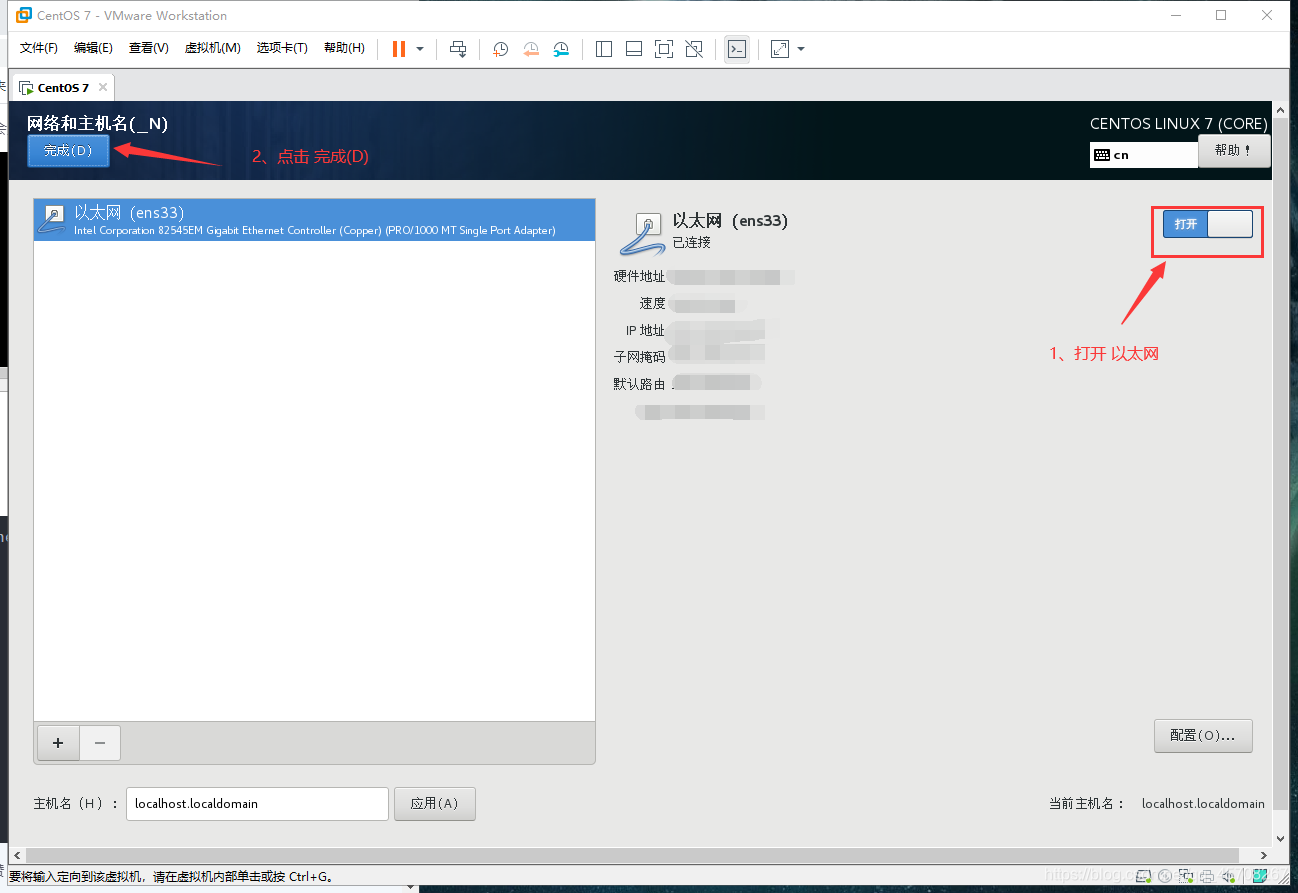The image size is (1298, 893).
Task: Show or hide the library sidebar
Action: point(603,49)
